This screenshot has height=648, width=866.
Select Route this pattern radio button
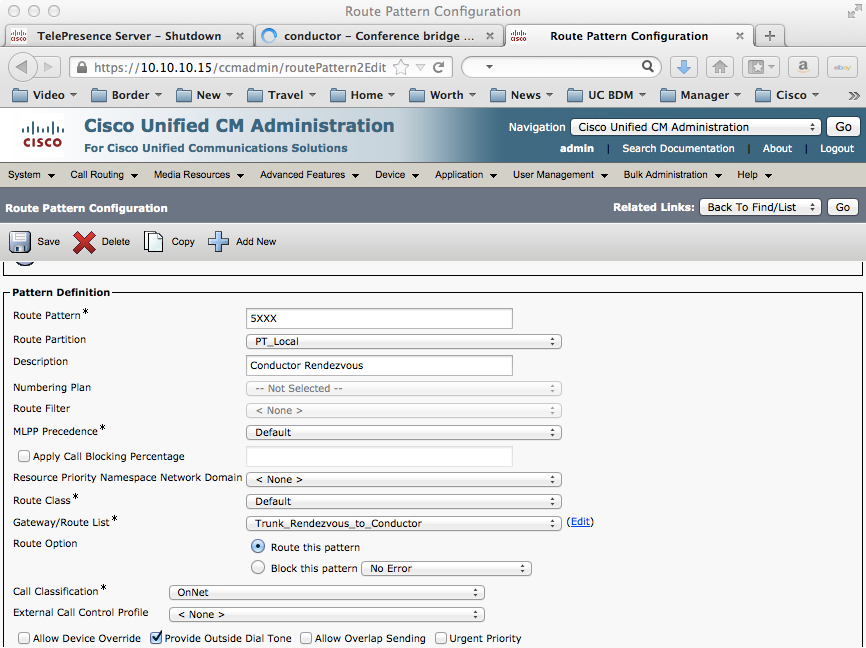pyautogui.click(x=258, y=546)
